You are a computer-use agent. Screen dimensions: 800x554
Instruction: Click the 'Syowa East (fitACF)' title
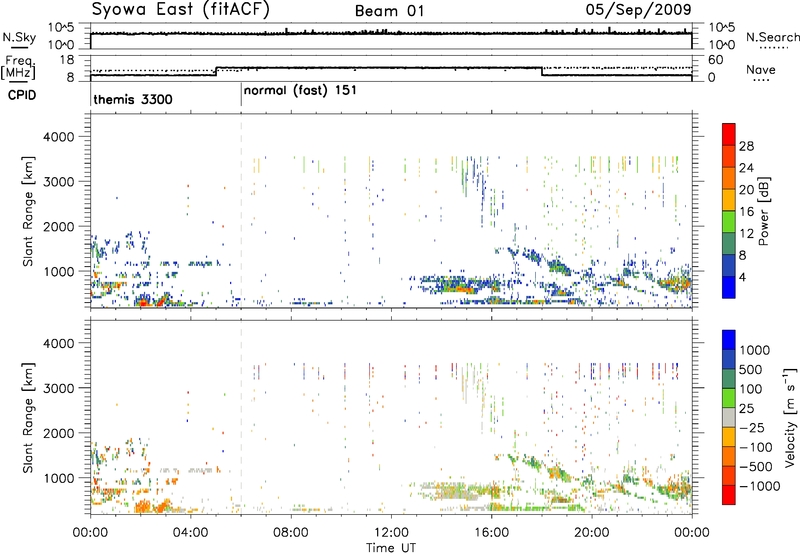(181, 10)
